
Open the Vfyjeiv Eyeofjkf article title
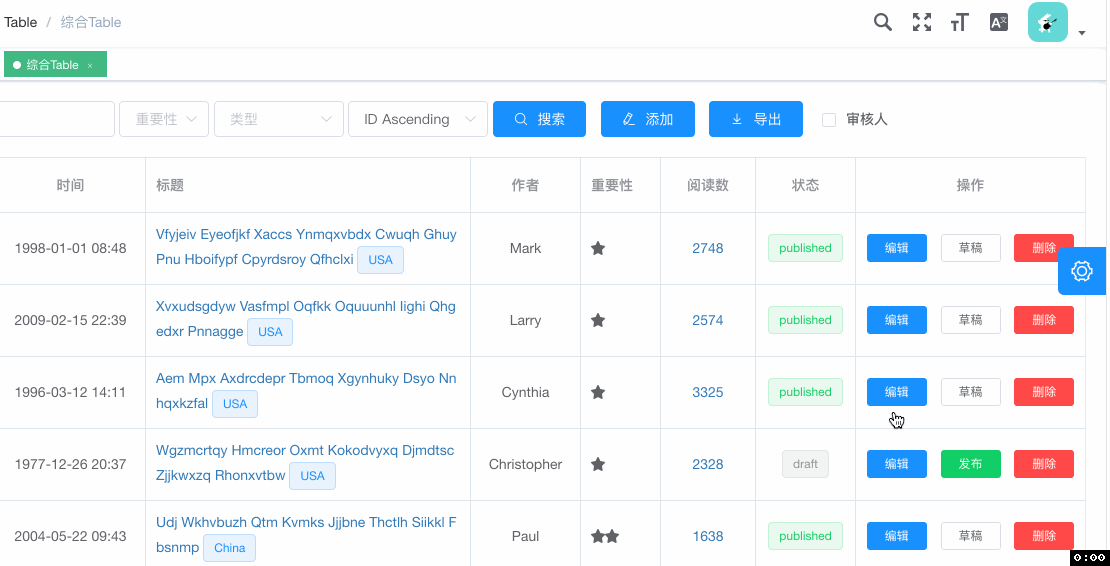click(x=306, y=246)
